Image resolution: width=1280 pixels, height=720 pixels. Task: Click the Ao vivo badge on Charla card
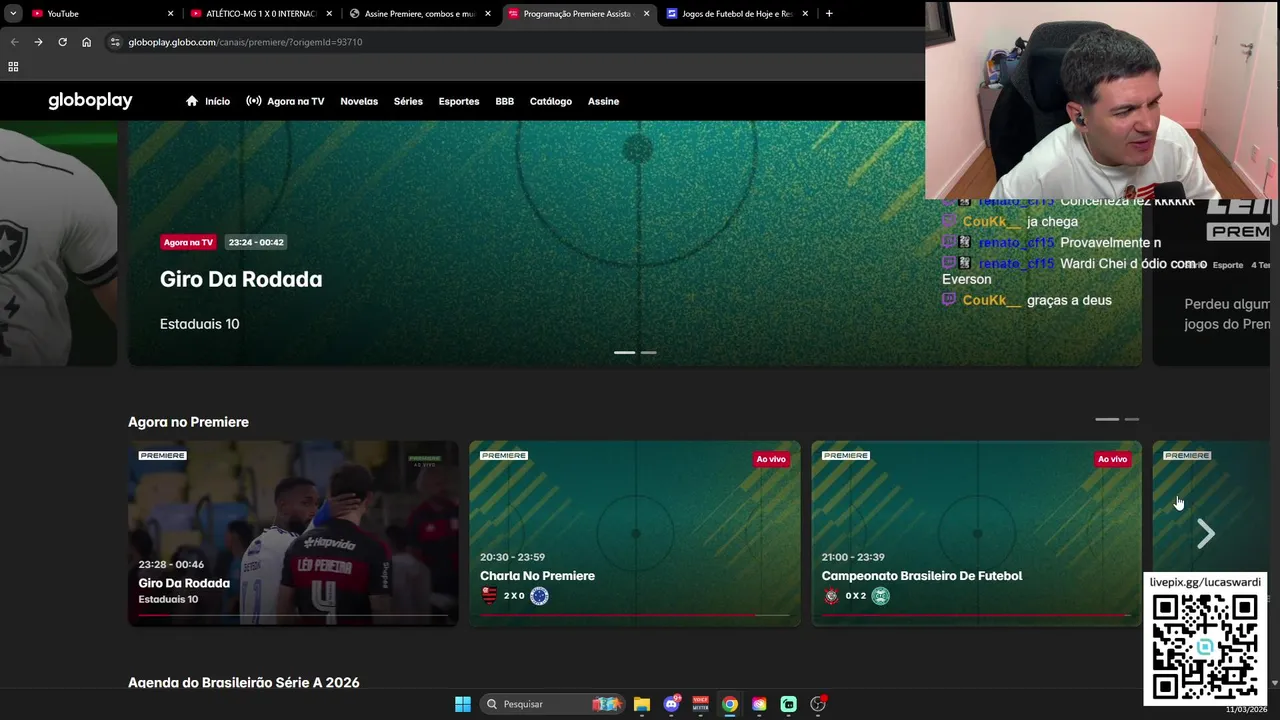tap(771, 459)
